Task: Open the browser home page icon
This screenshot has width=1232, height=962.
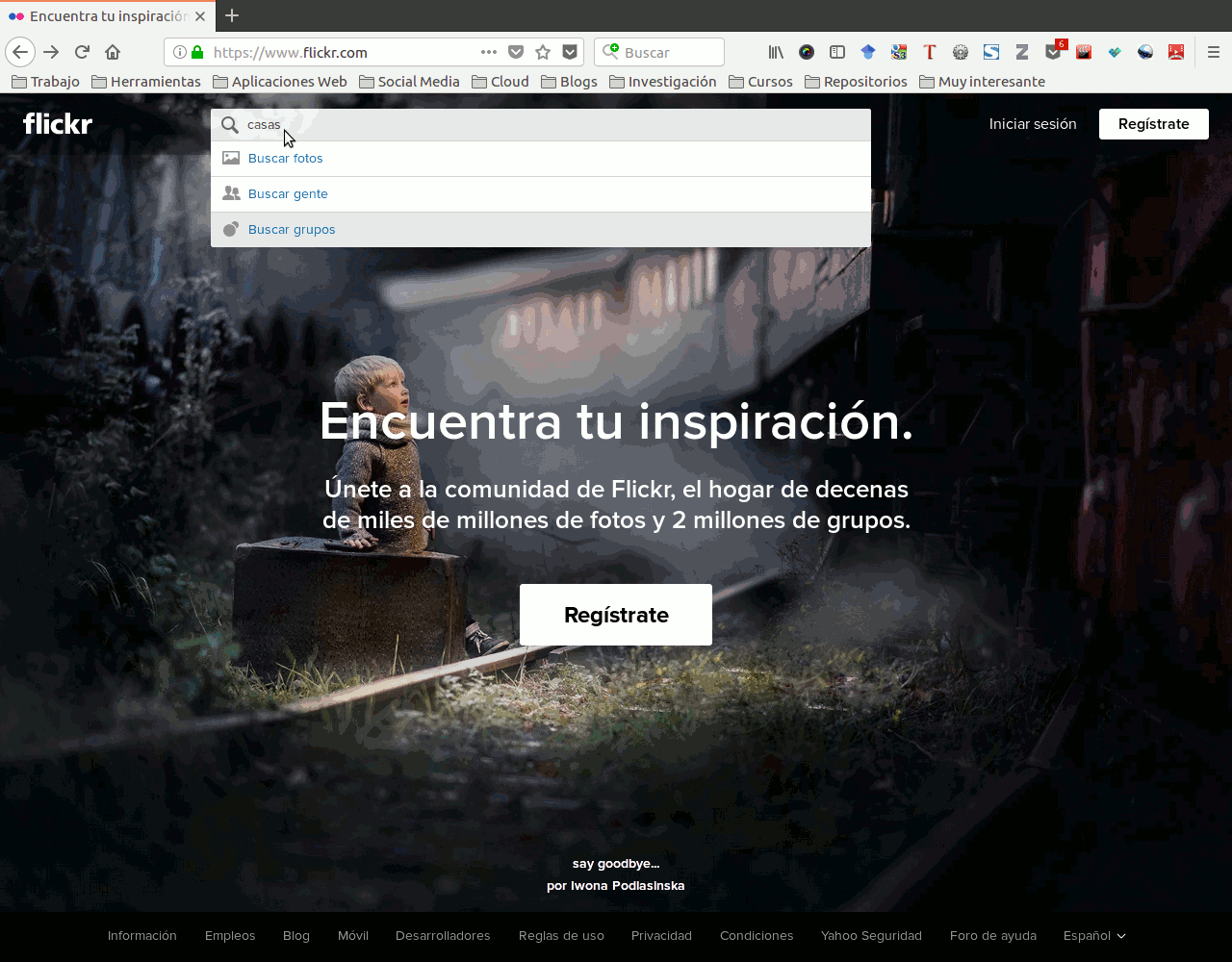Action: (113, 52)
